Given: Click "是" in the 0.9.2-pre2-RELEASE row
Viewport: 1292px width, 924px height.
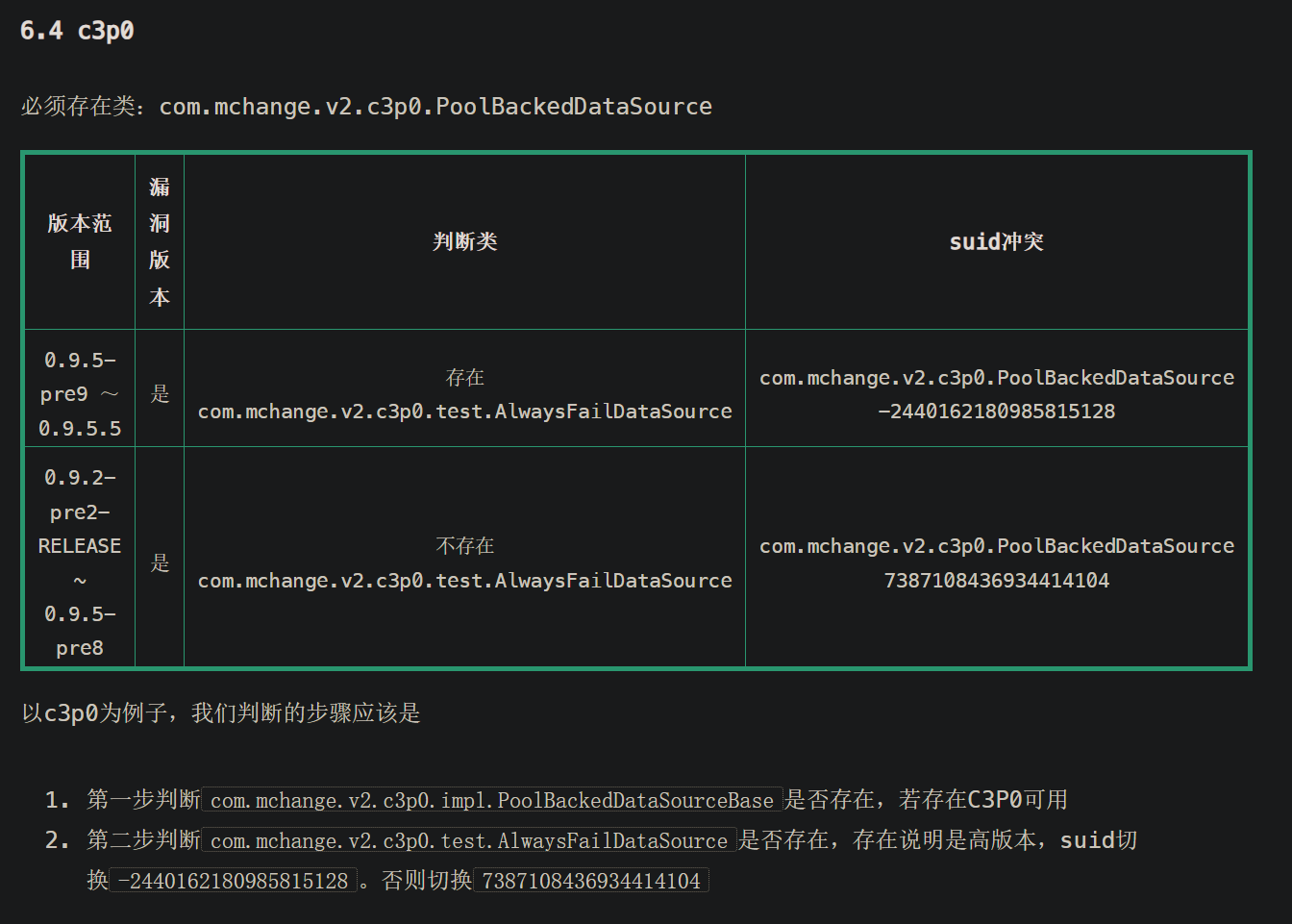Looking at the screenshot, I should click(x=160, y=562).
